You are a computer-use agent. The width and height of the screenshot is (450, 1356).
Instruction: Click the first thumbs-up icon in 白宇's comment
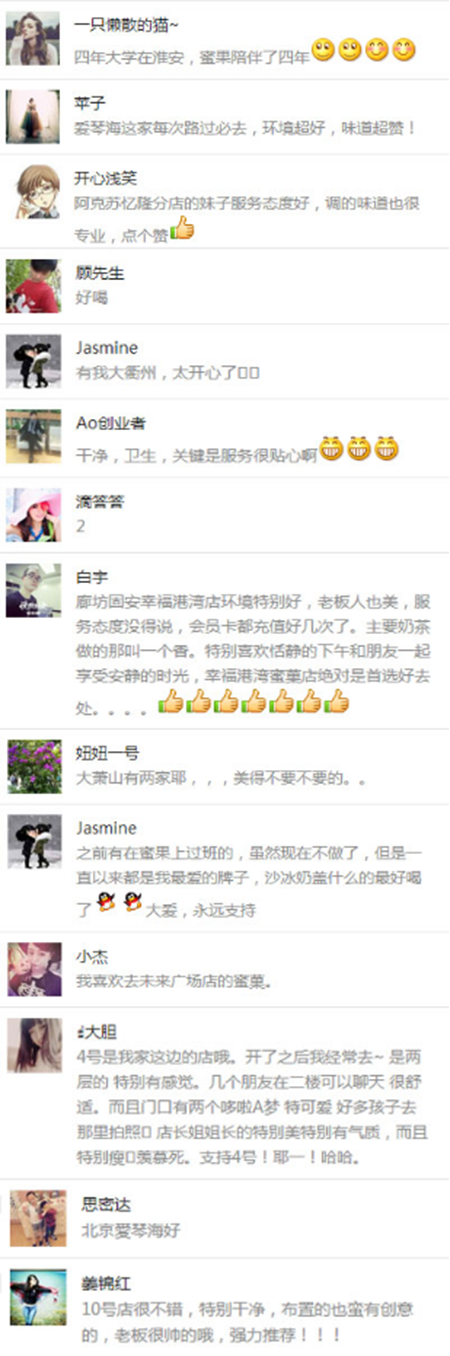[171, 702]
